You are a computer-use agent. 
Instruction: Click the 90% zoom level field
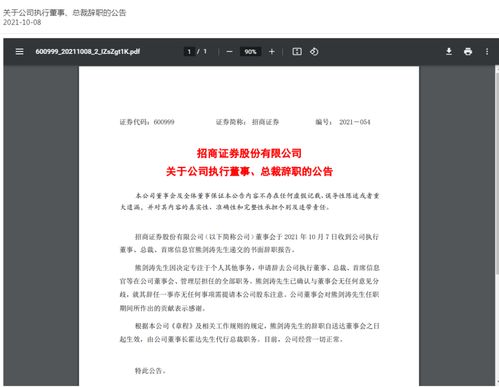point(250,52)
